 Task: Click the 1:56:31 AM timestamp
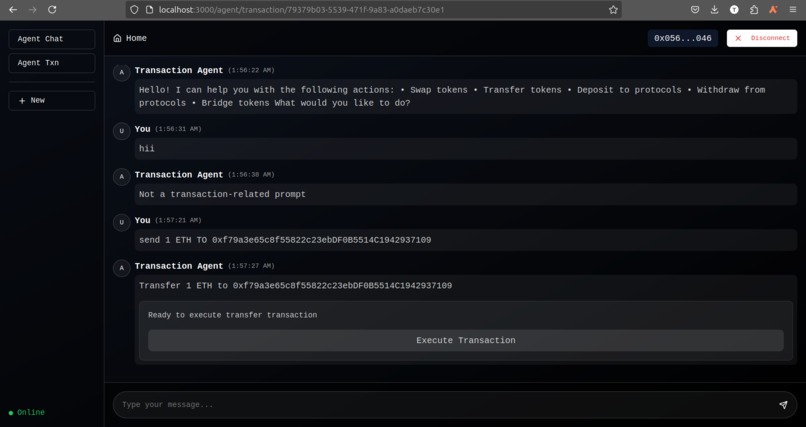tap(178, 129)
